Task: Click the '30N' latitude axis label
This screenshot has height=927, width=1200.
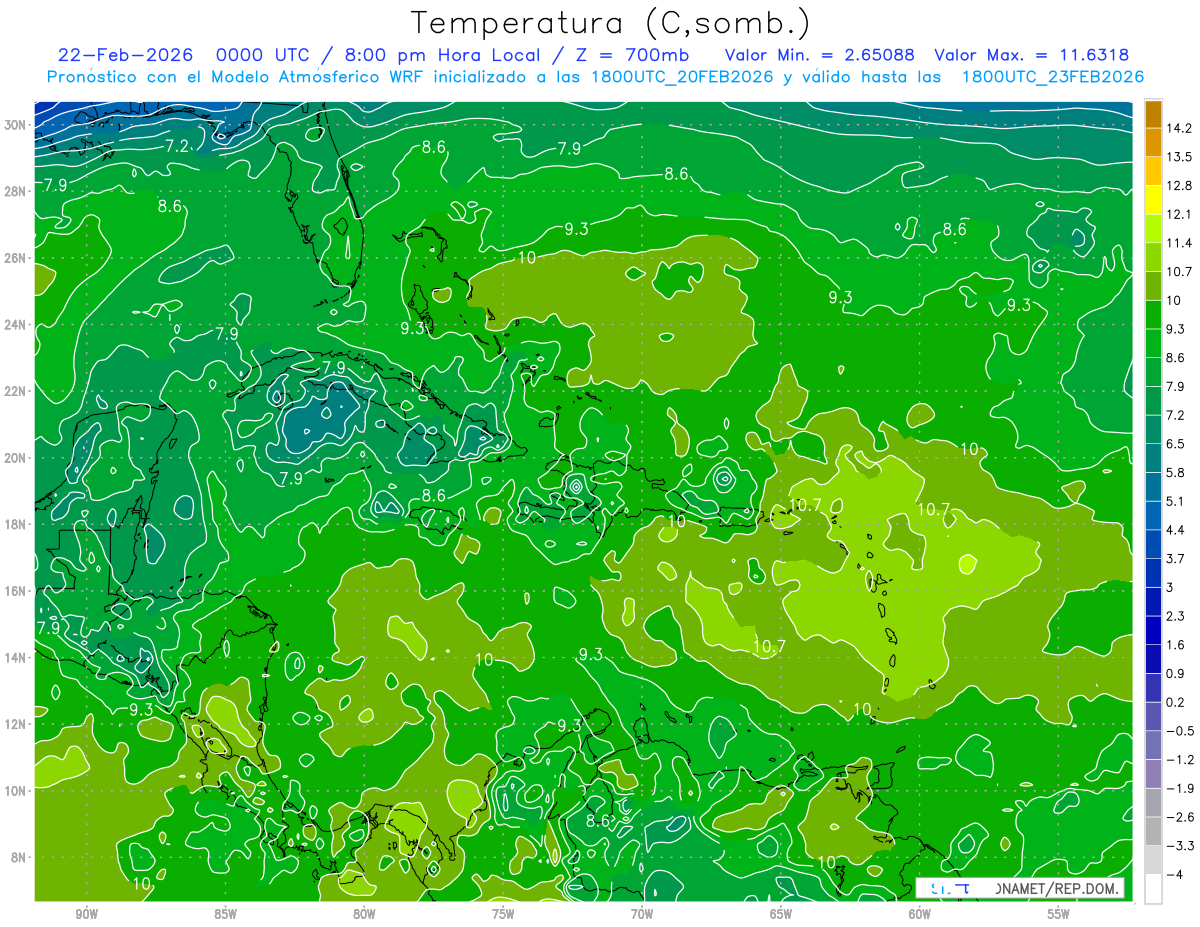Action: (x=16, y=125)
